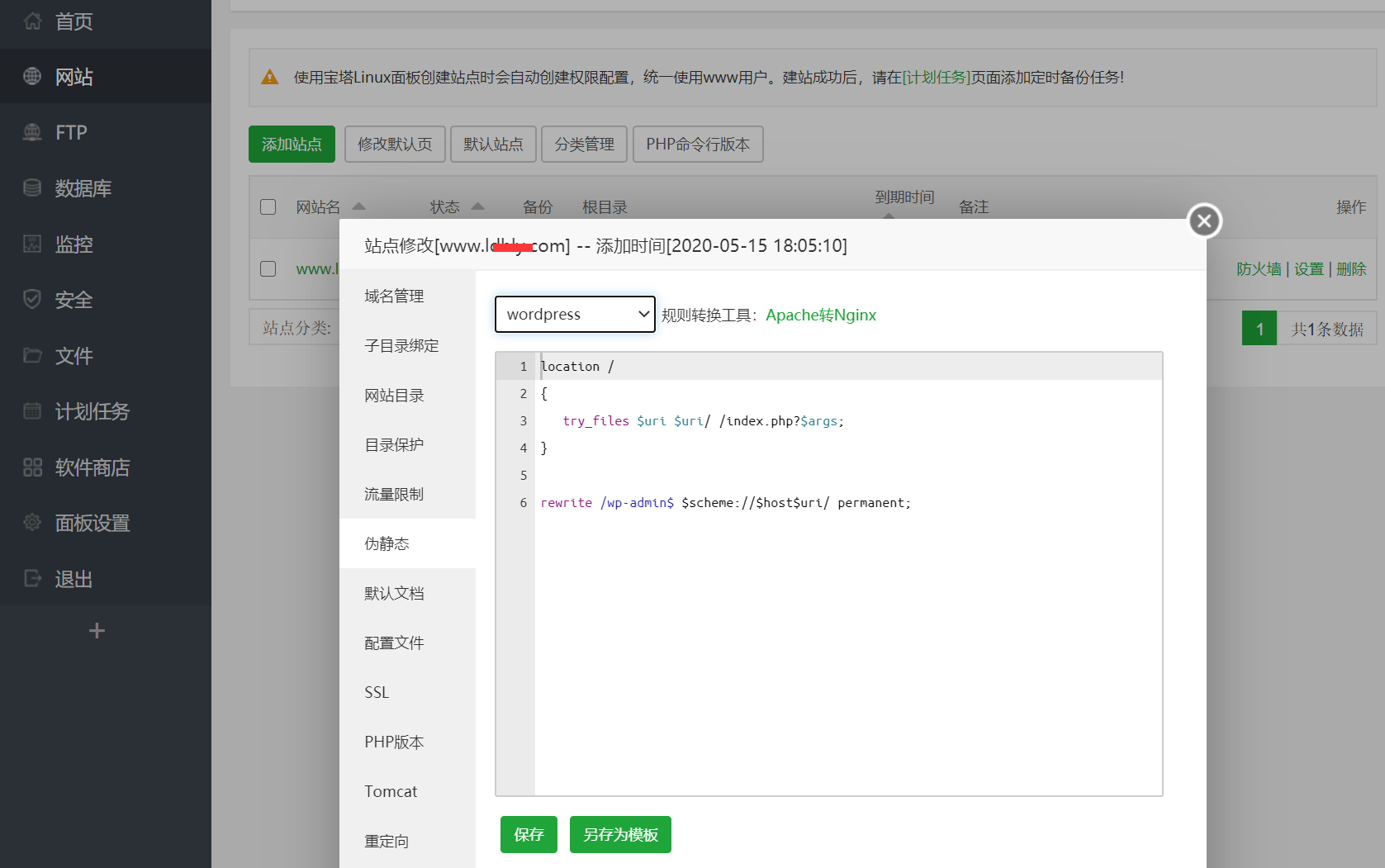This screenshot has height=868, width=1385.
Task: Click the plus icon below sidebar menu
Action: click(97, 631)
